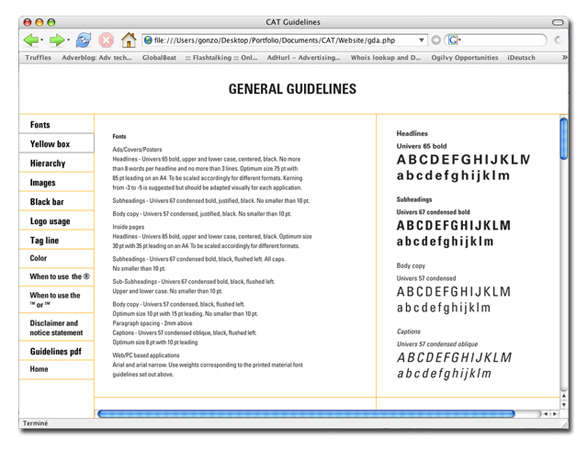This screenshot has width=588, height=450.
Task: Click the Go button beside address bar
Action: (435, 40)
